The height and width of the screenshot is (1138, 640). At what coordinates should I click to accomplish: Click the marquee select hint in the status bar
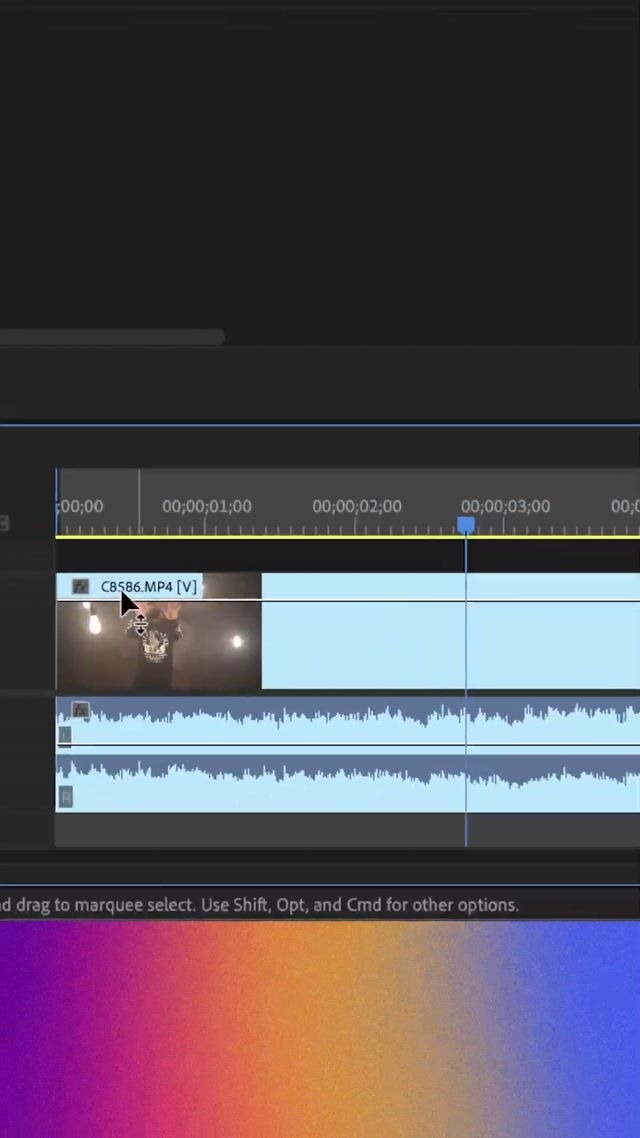click(x=260, y=905)
